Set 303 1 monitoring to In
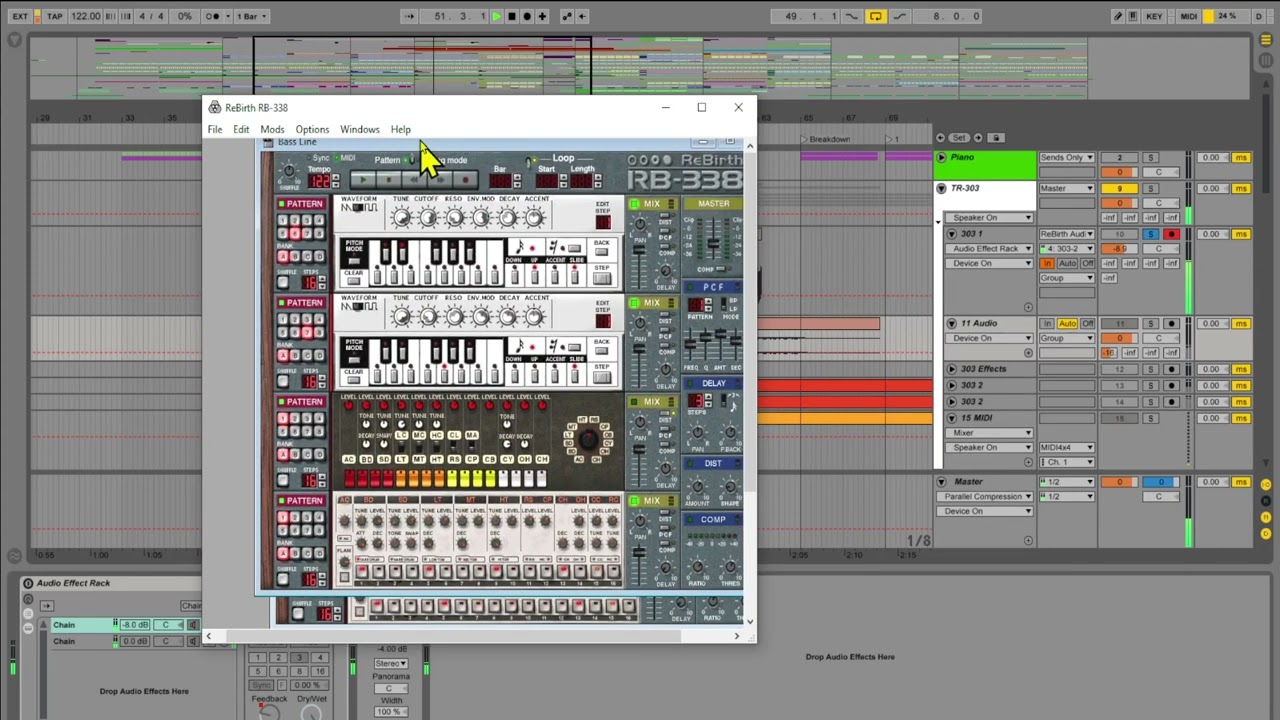This screenshot has width=1280, height=720. 1047,264
